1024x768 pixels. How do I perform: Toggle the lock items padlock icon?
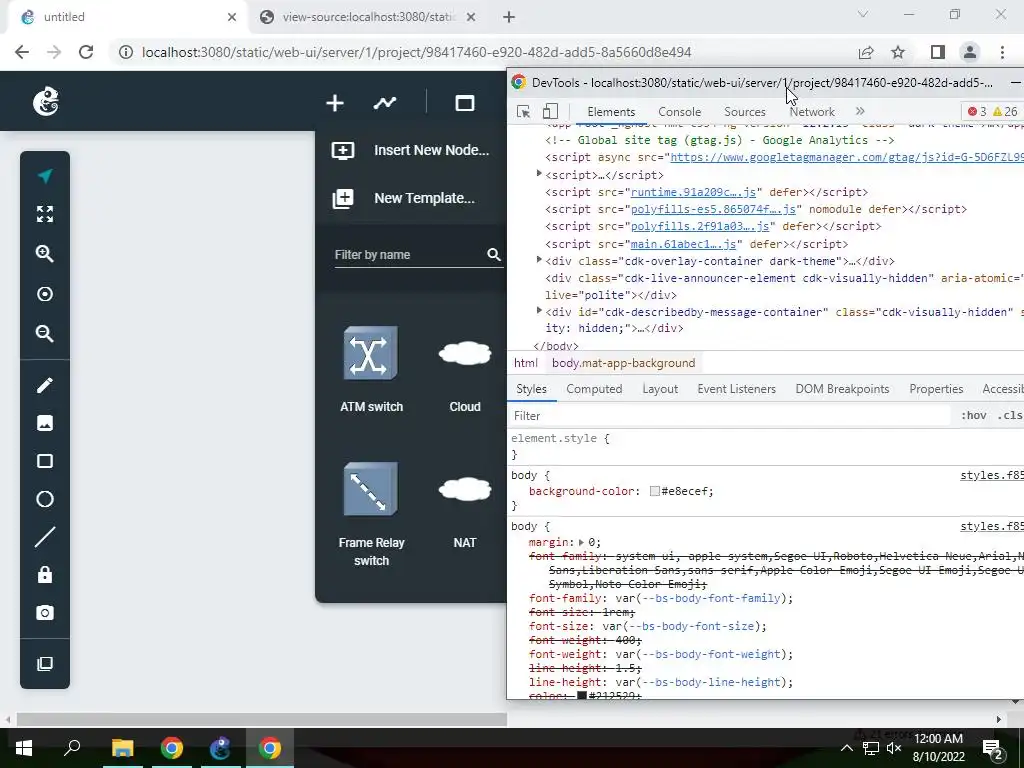pyautogui.click(x=44, y=575)
